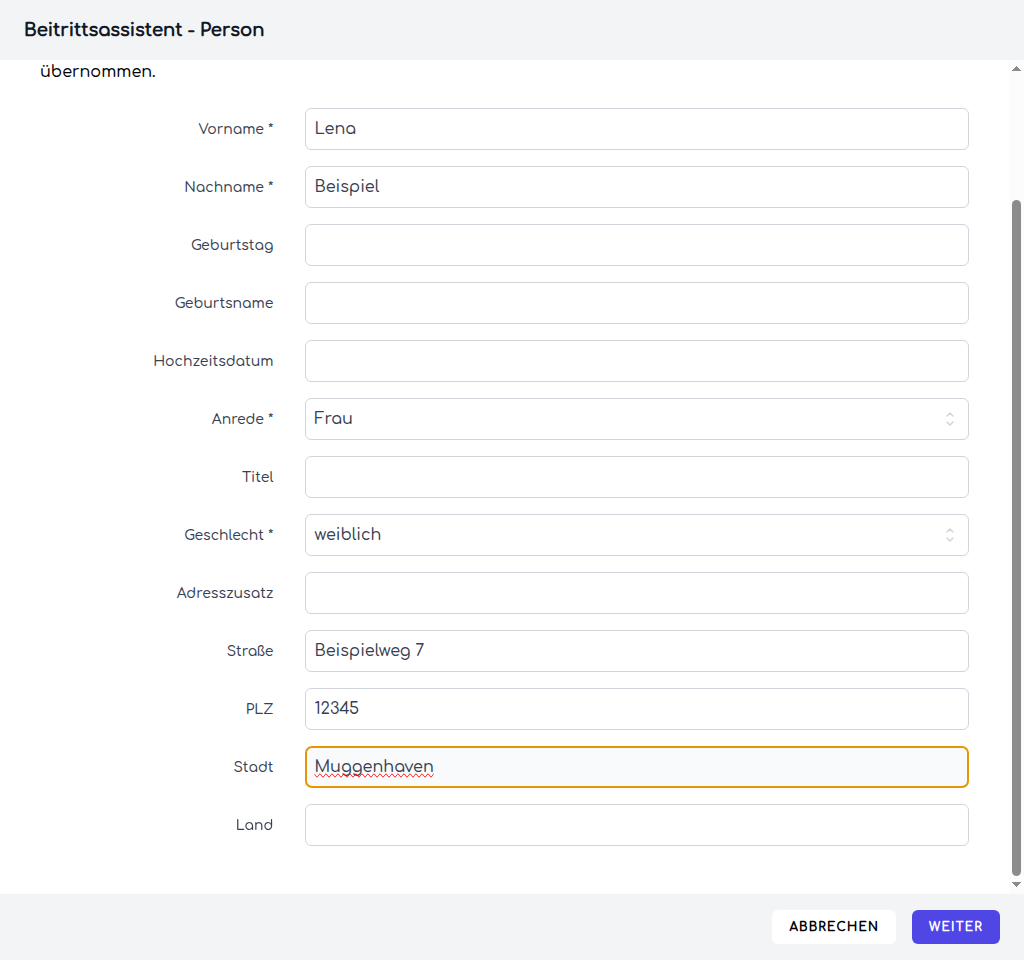Click the Anrede label text
Viewport: 1024px width, 960px height.
(x=242, y=419)
